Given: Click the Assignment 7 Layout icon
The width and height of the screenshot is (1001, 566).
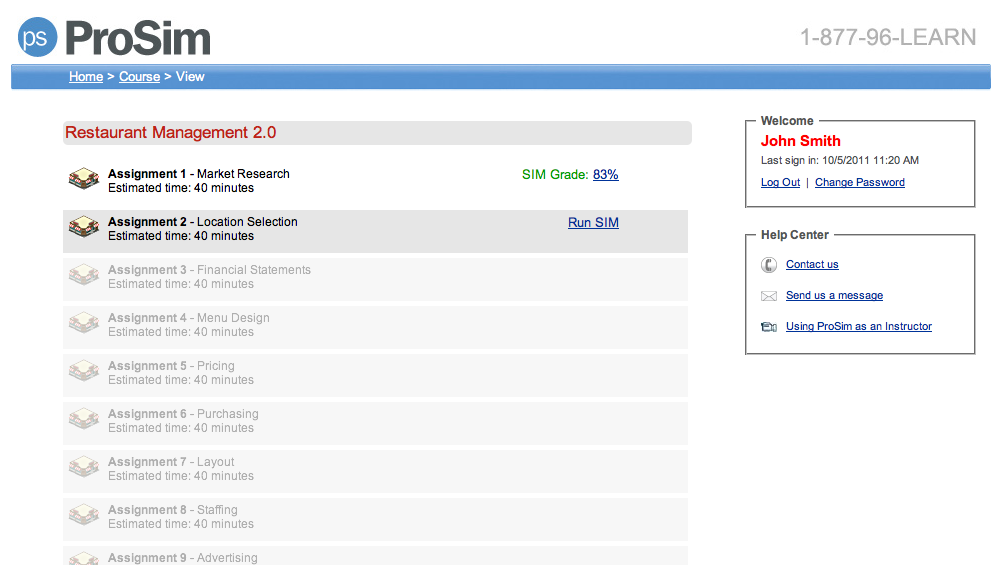Looking at the screenshot, I should (x=84, y=467).
